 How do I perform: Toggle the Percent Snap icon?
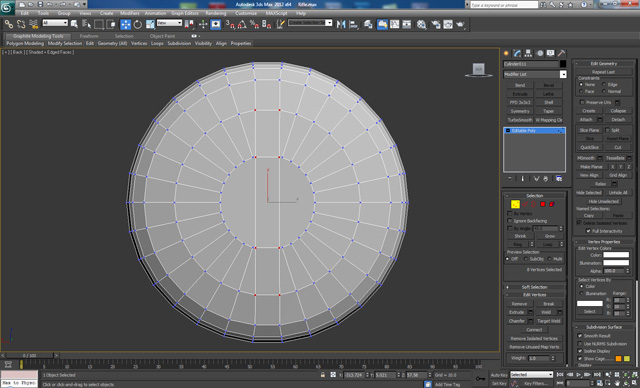pos(254,24)
